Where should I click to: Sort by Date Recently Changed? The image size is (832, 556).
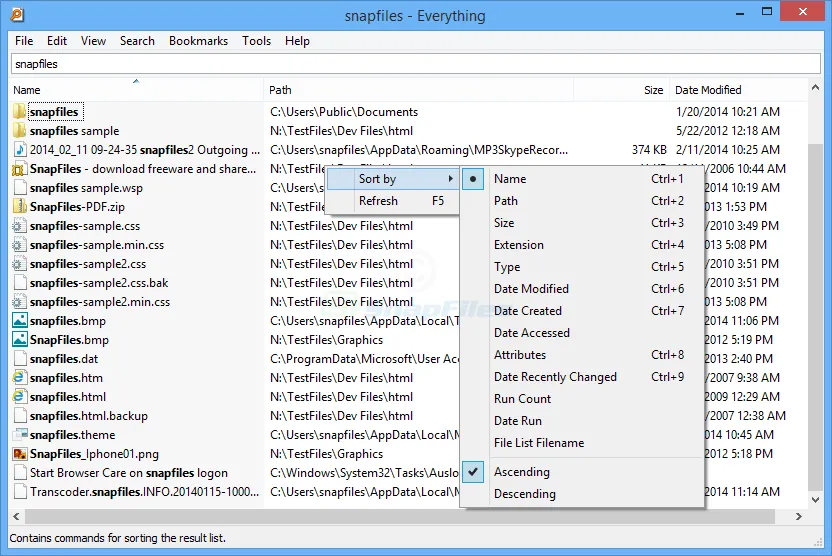583,377
